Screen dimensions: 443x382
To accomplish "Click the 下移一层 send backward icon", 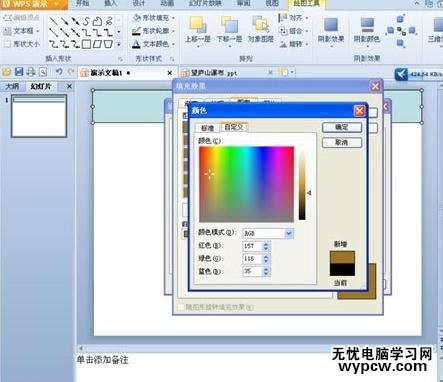I will [229, 24].
